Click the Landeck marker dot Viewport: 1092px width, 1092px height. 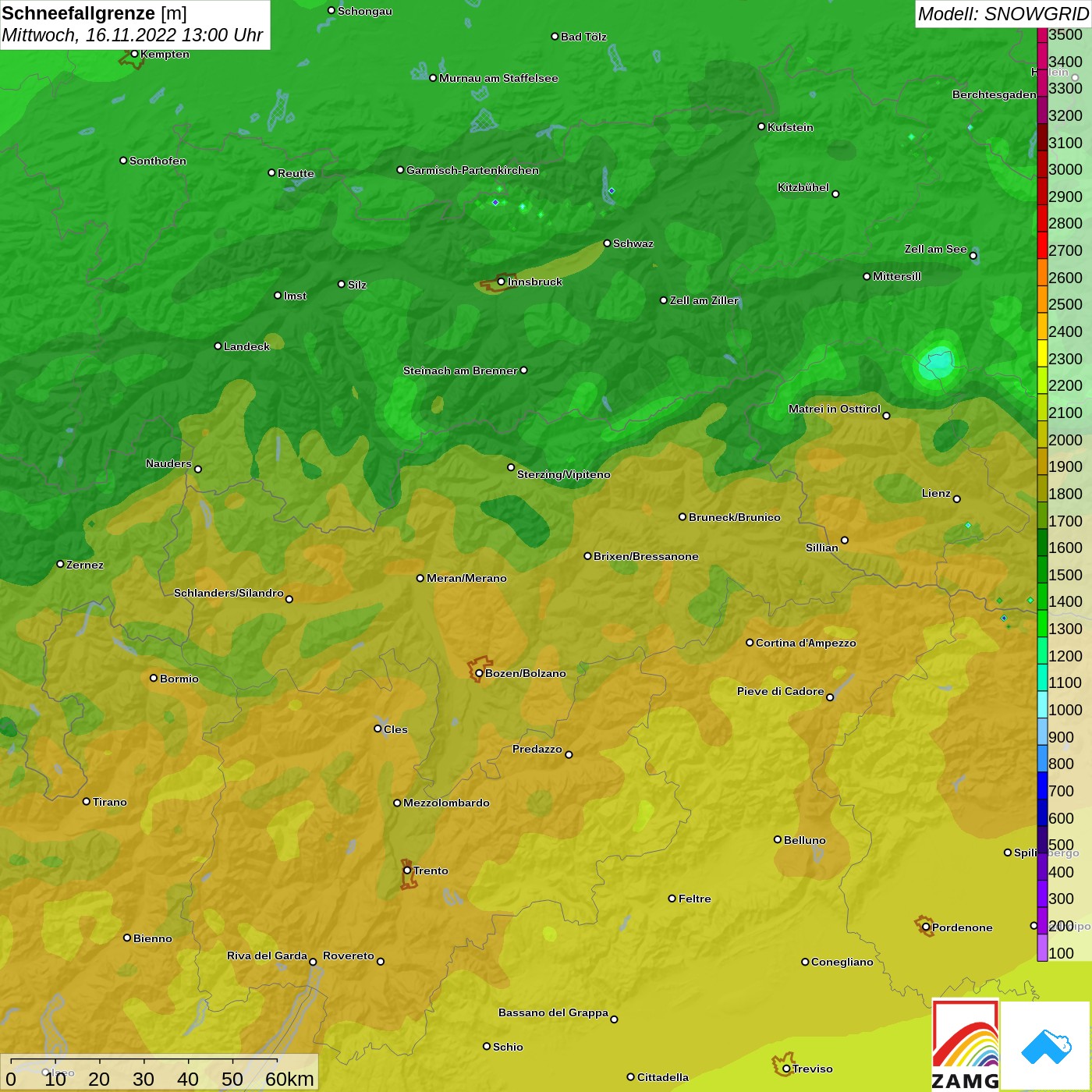point(218,346)
